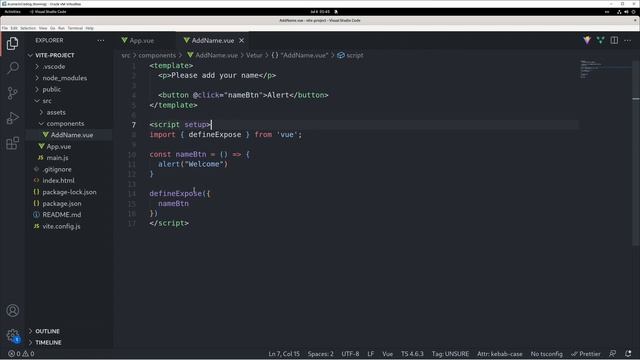Viewport: 640px width, 360px height.
Task: Open the Extensions view
Action: pos(13,143)
